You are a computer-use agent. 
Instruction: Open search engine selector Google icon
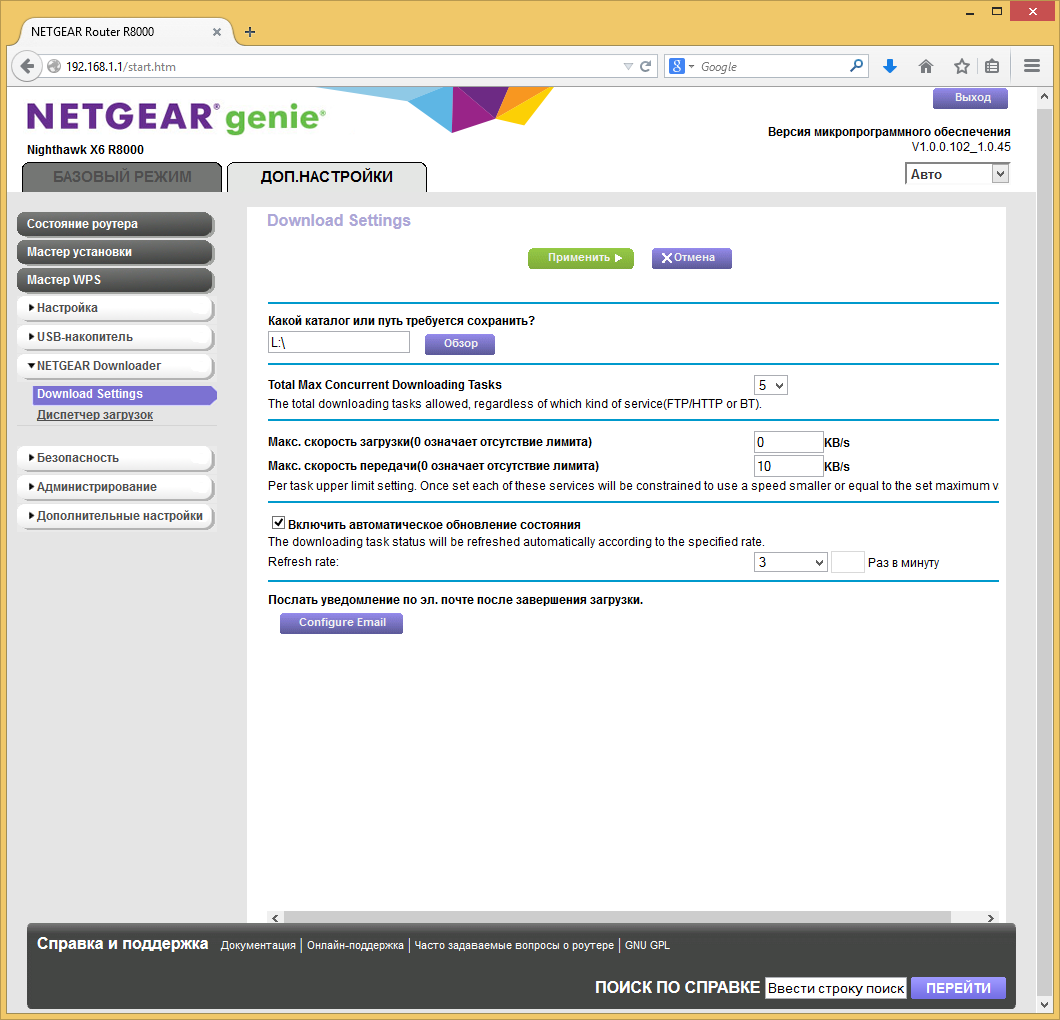point(681,66)
